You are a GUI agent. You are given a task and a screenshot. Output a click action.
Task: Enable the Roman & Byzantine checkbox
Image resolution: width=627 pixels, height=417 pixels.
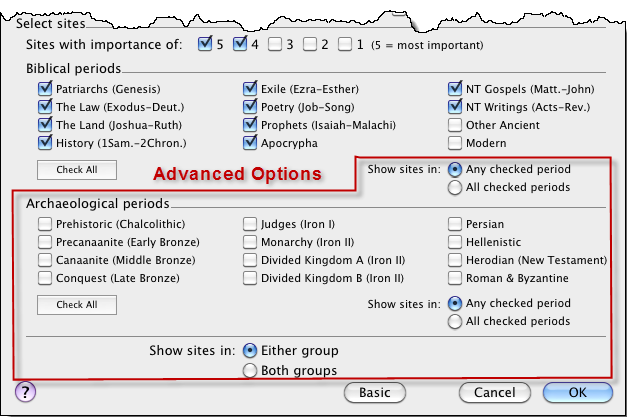click(456, 278)
